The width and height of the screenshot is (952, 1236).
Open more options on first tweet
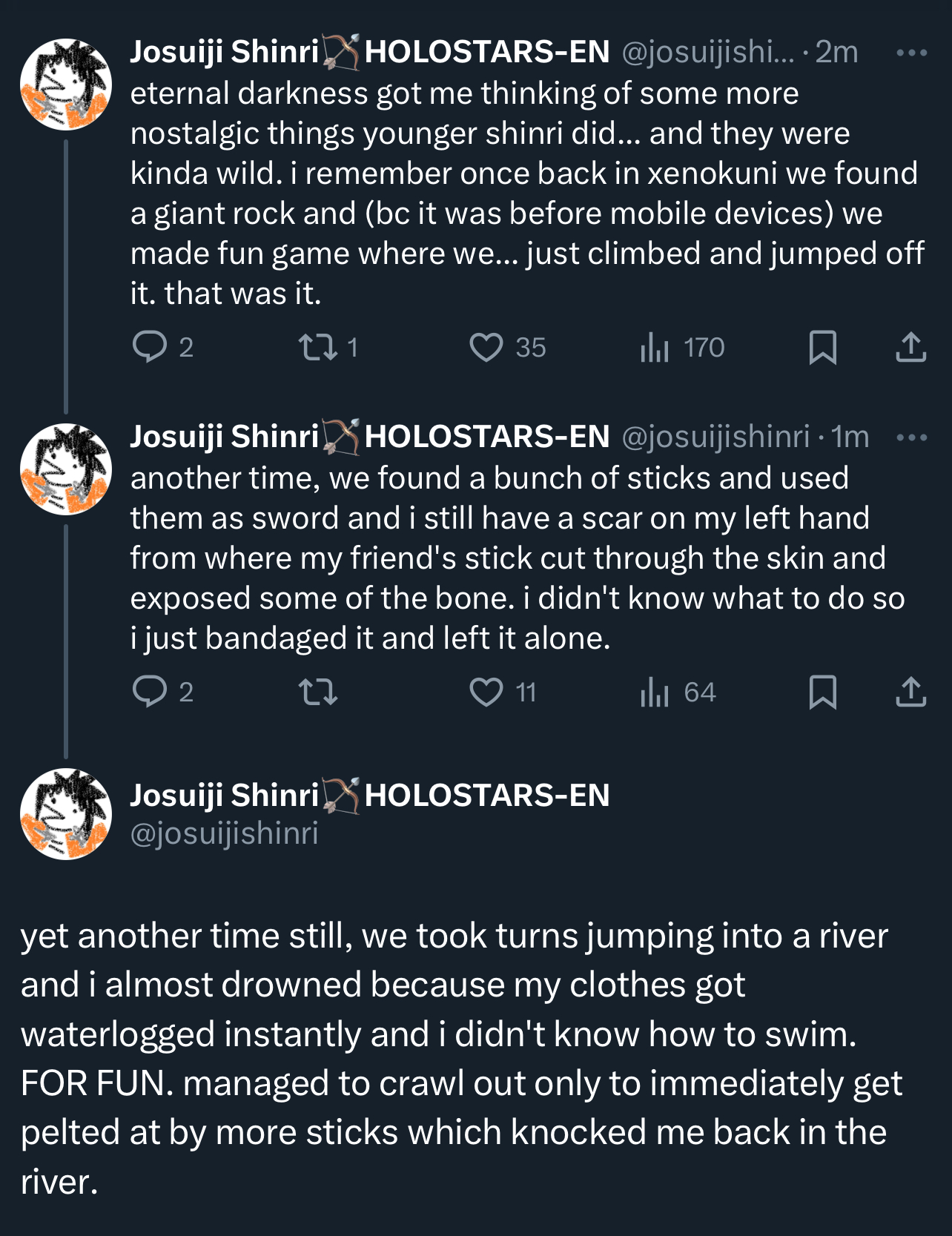[911, 53]
